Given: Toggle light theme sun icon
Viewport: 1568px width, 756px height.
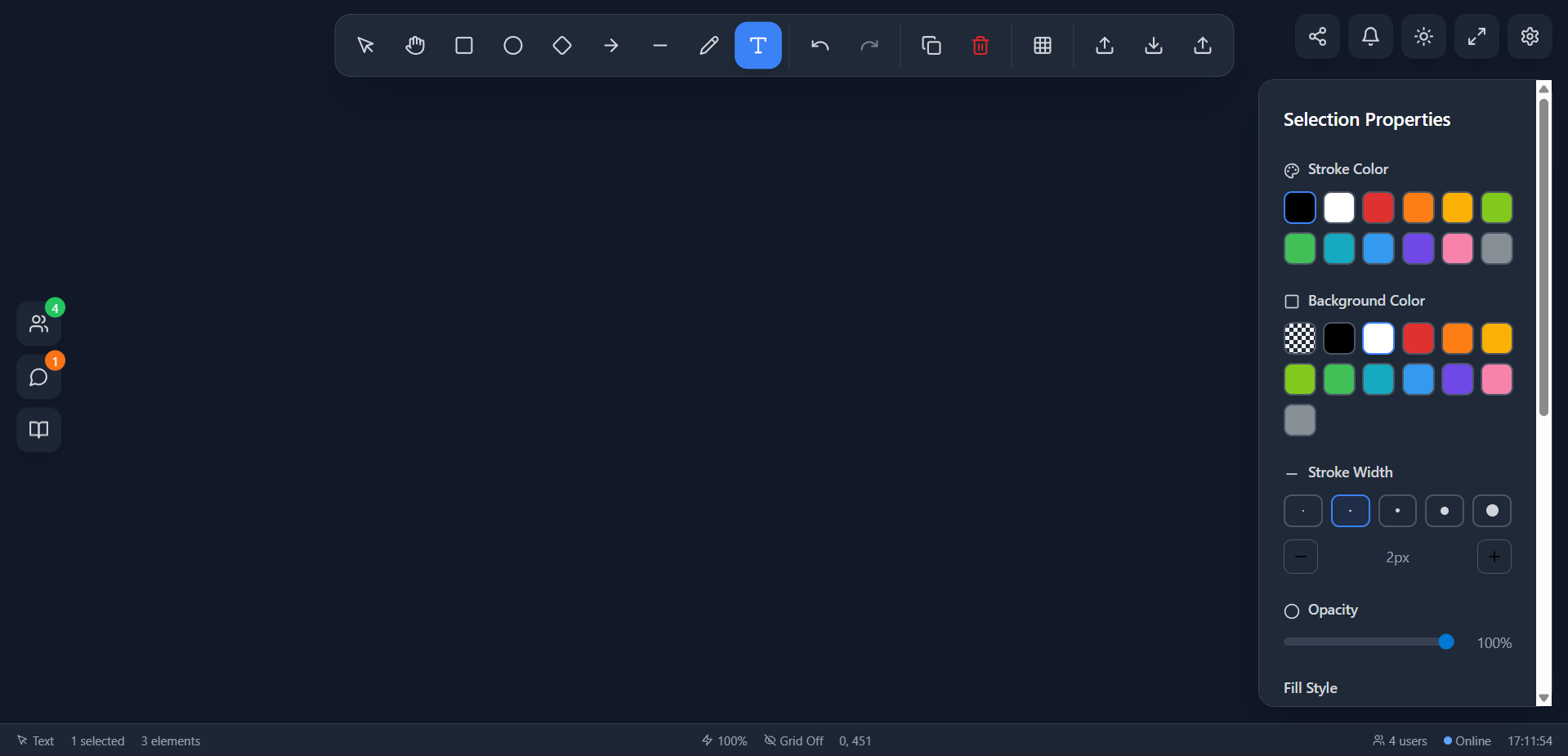Looking at the screenshot, I should [1423, 37].
